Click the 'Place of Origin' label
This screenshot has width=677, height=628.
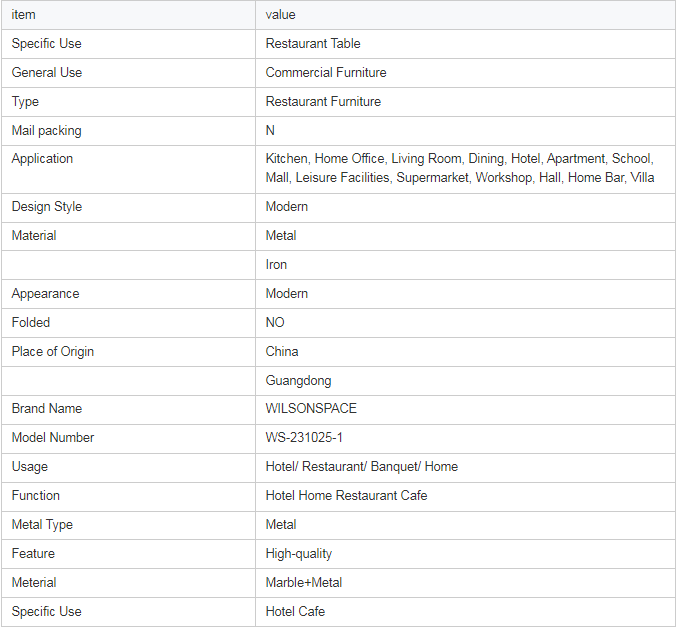pos(53,352)
